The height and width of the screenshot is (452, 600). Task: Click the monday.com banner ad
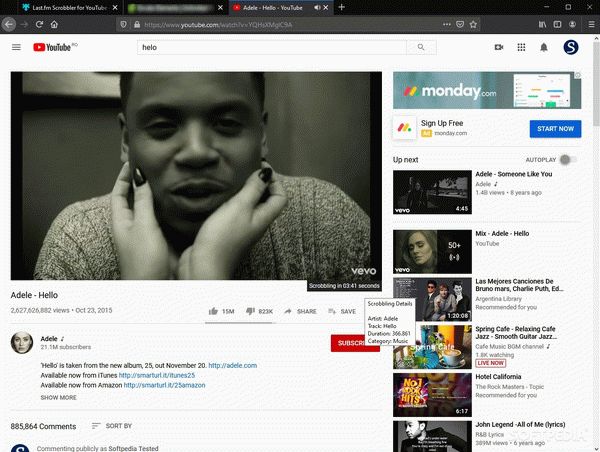pos(487,90)
